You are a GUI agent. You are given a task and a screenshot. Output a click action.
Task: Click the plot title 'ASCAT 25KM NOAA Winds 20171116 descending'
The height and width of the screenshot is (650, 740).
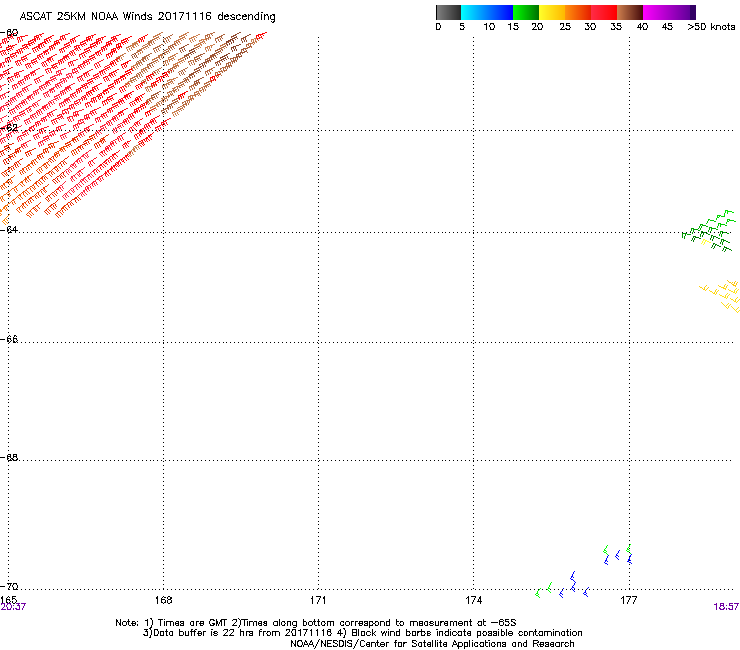point(147,17)
